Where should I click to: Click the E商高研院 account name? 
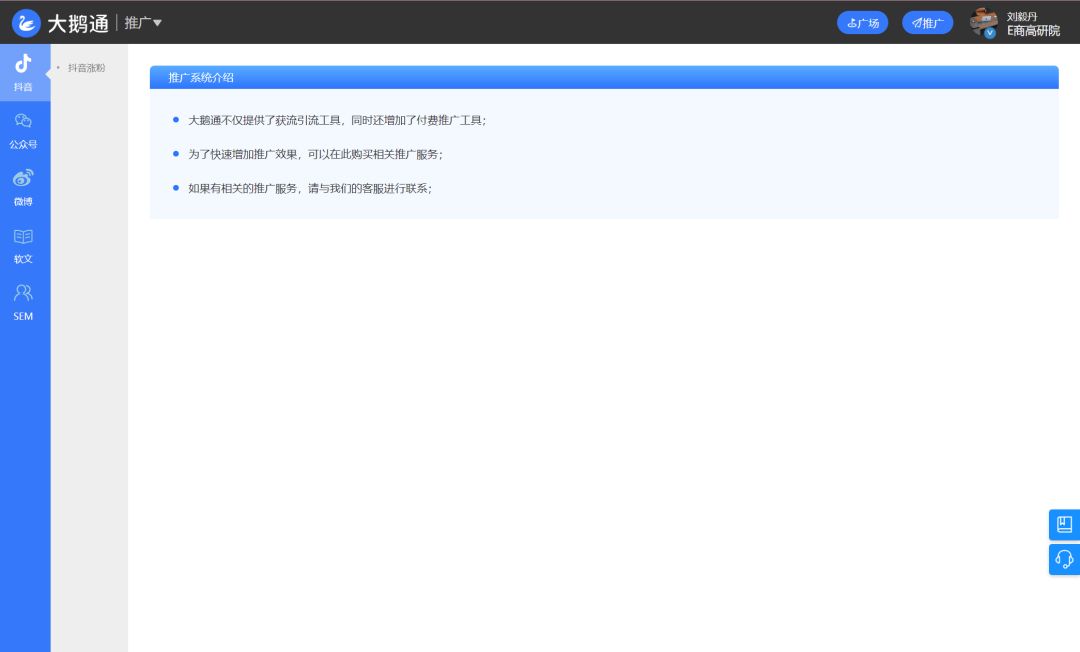coord(1033,31)
